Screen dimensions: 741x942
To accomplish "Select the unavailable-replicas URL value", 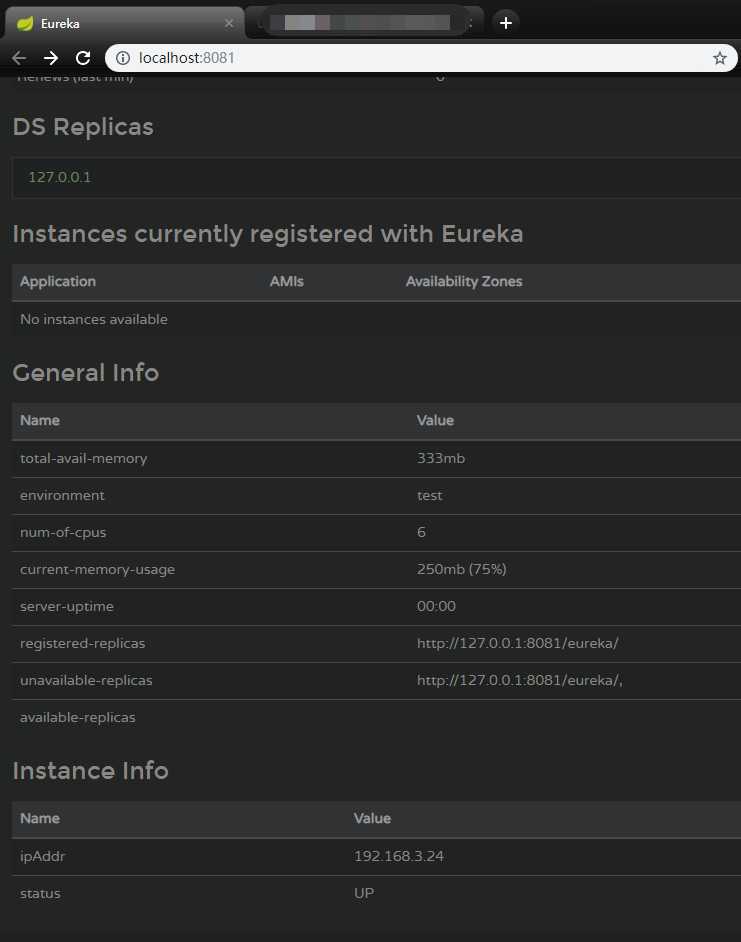I will [520, 680].
